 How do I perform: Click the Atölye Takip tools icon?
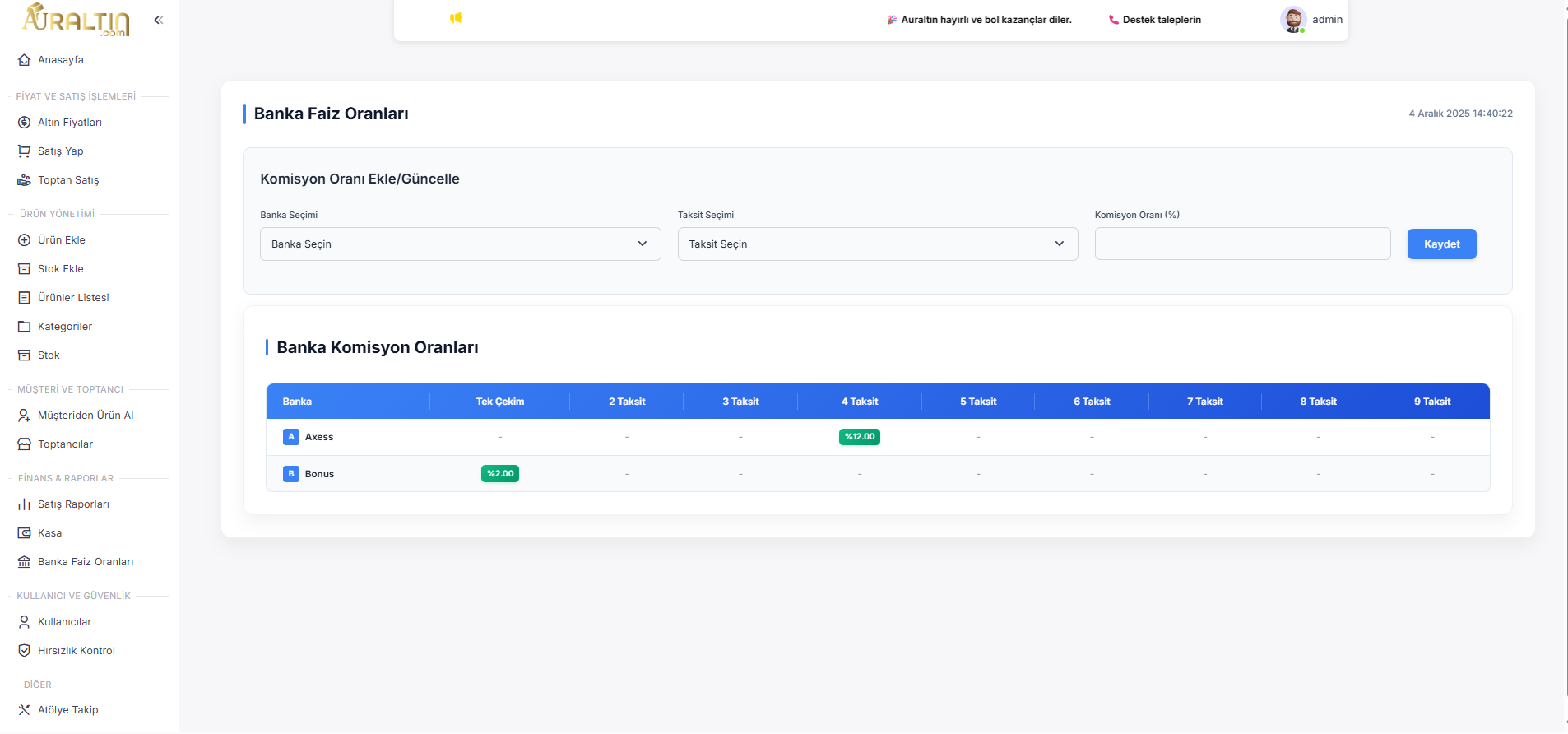pos(25,710)
